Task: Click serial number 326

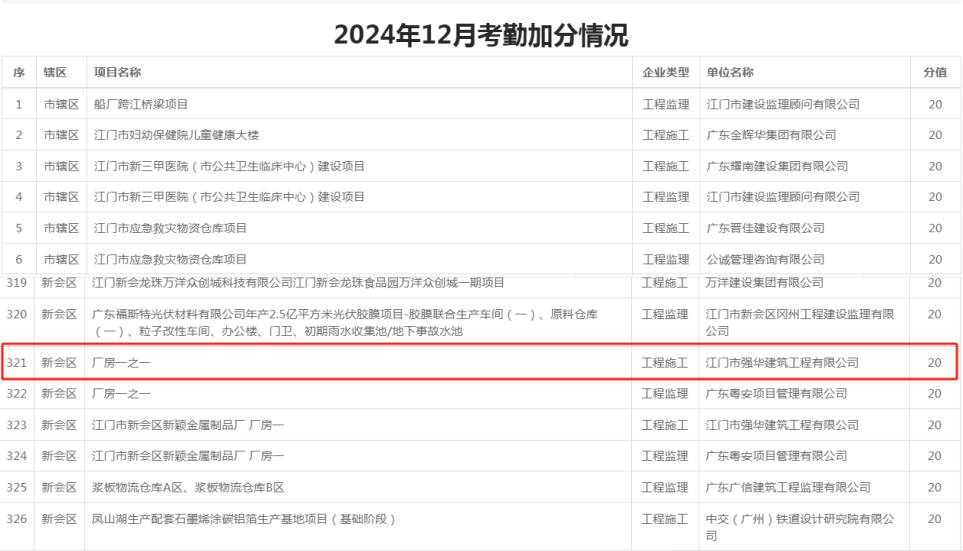Action: coord(17,519)
